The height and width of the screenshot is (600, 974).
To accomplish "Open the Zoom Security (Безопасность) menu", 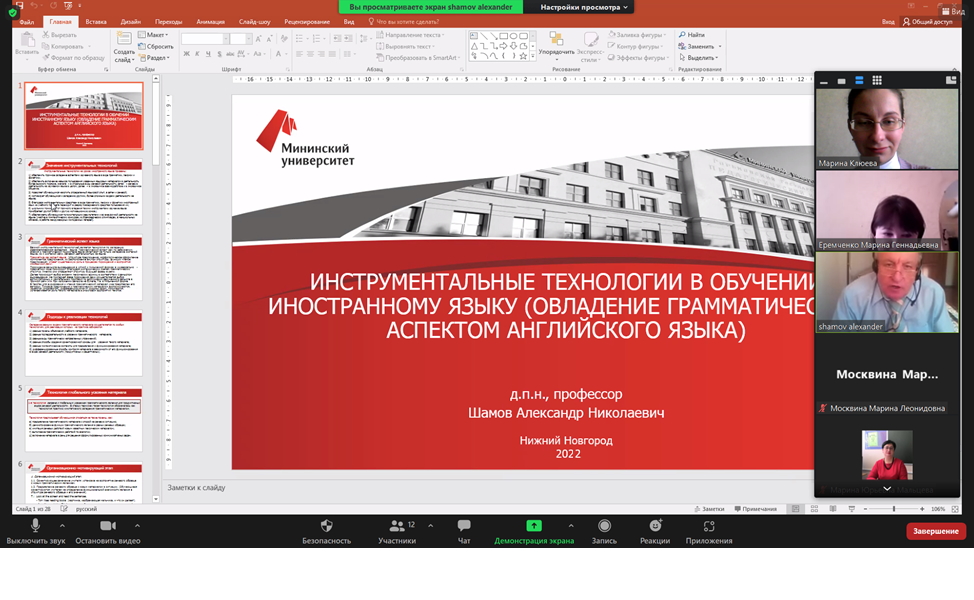I will click(x=326, y=532).
